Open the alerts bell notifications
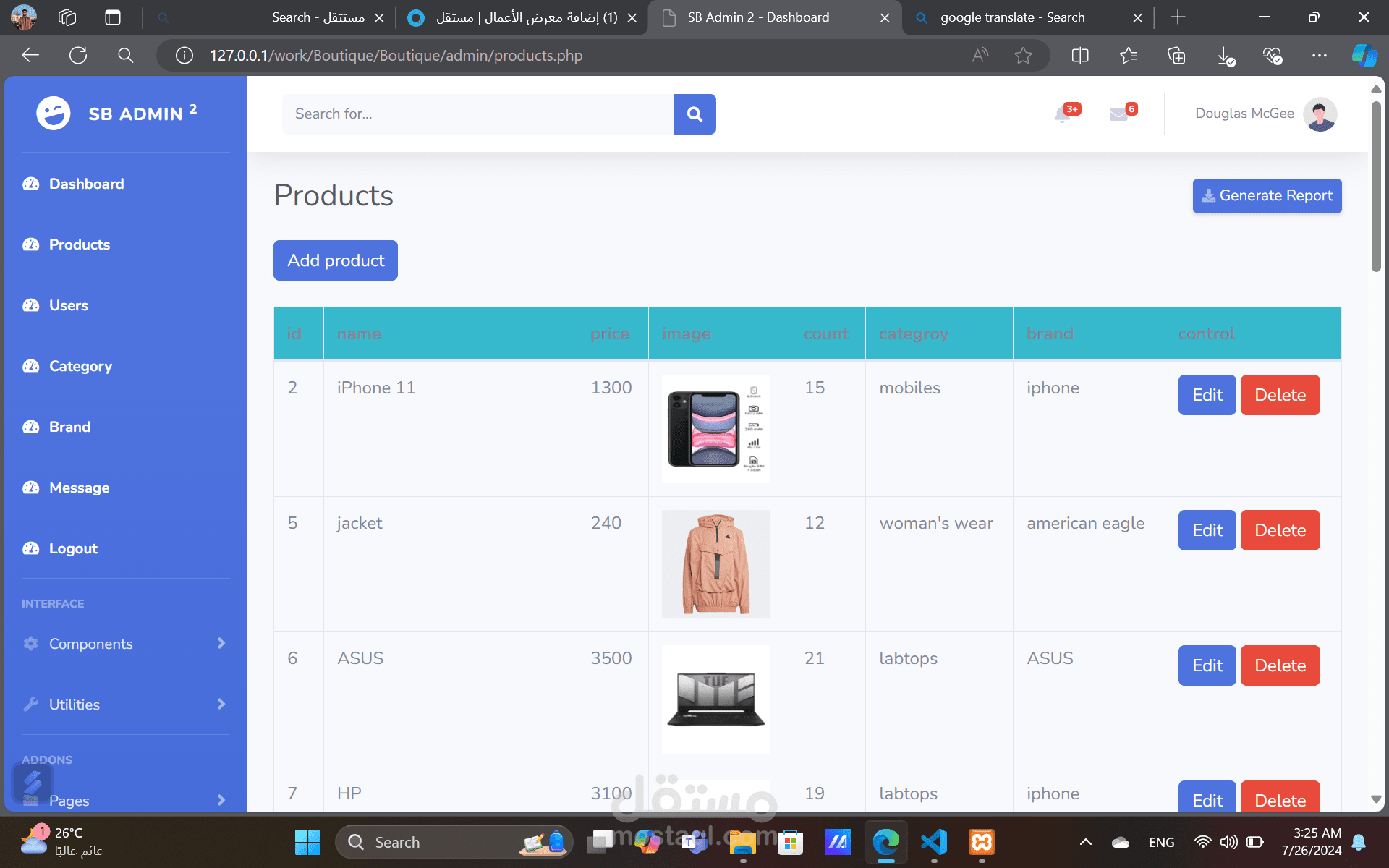Viewport: 1389px width, 868px height. point(1063,114)
